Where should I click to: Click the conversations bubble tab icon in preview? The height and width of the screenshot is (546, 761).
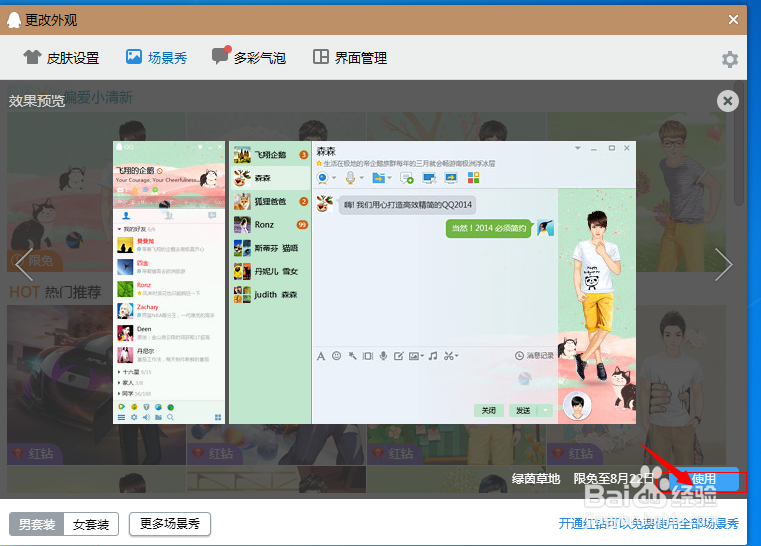(212, 215)
